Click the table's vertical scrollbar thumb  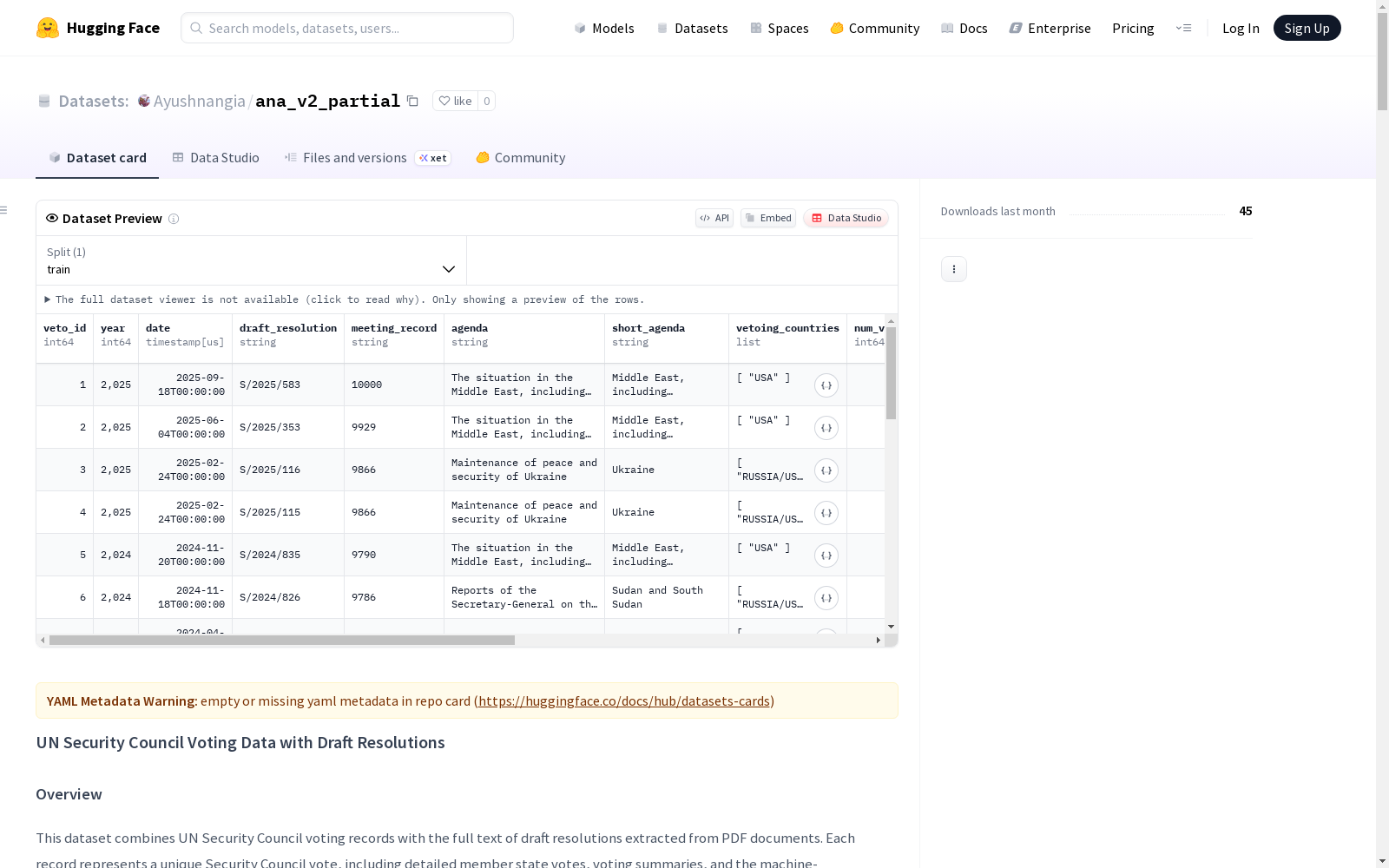(891, 373)
